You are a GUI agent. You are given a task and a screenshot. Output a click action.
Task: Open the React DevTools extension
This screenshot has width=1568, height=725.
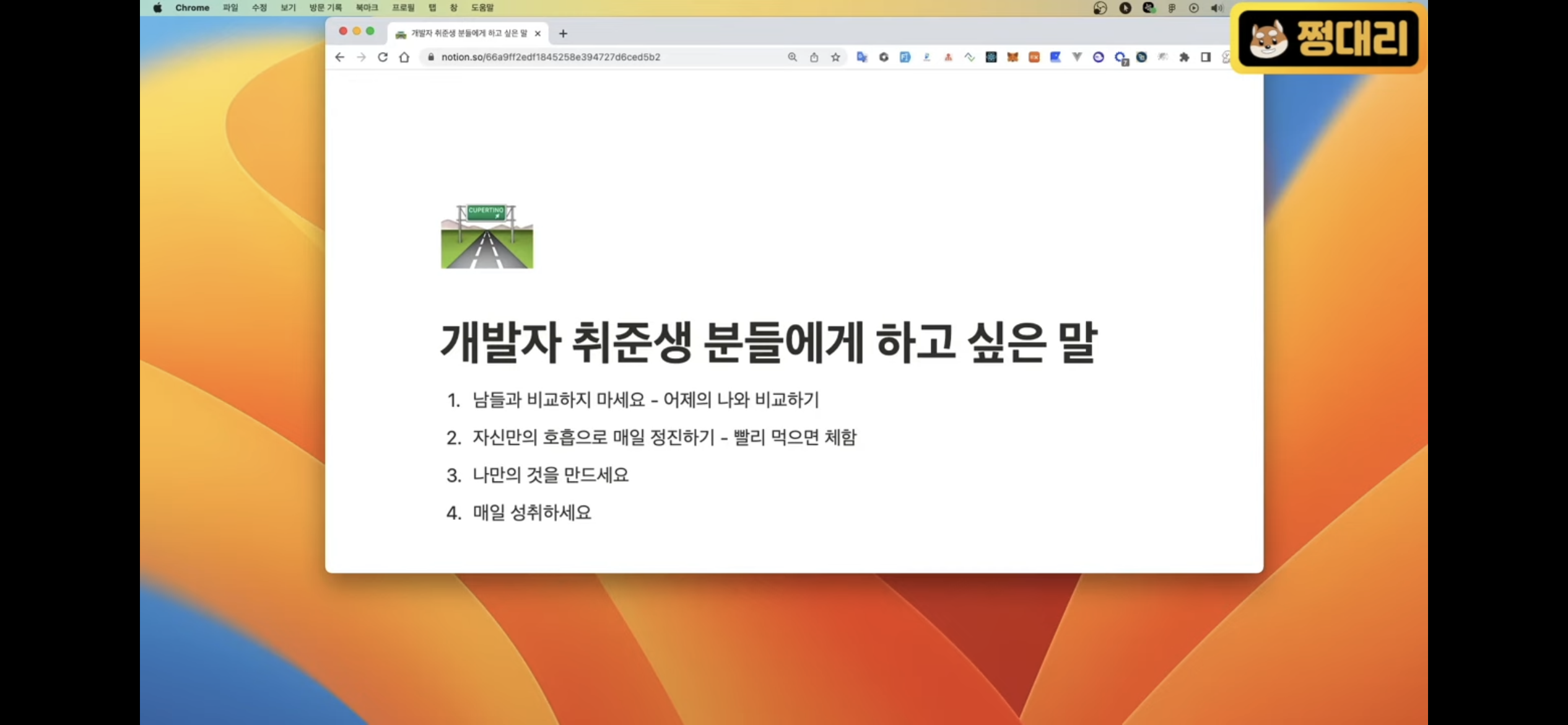(991, 57)
